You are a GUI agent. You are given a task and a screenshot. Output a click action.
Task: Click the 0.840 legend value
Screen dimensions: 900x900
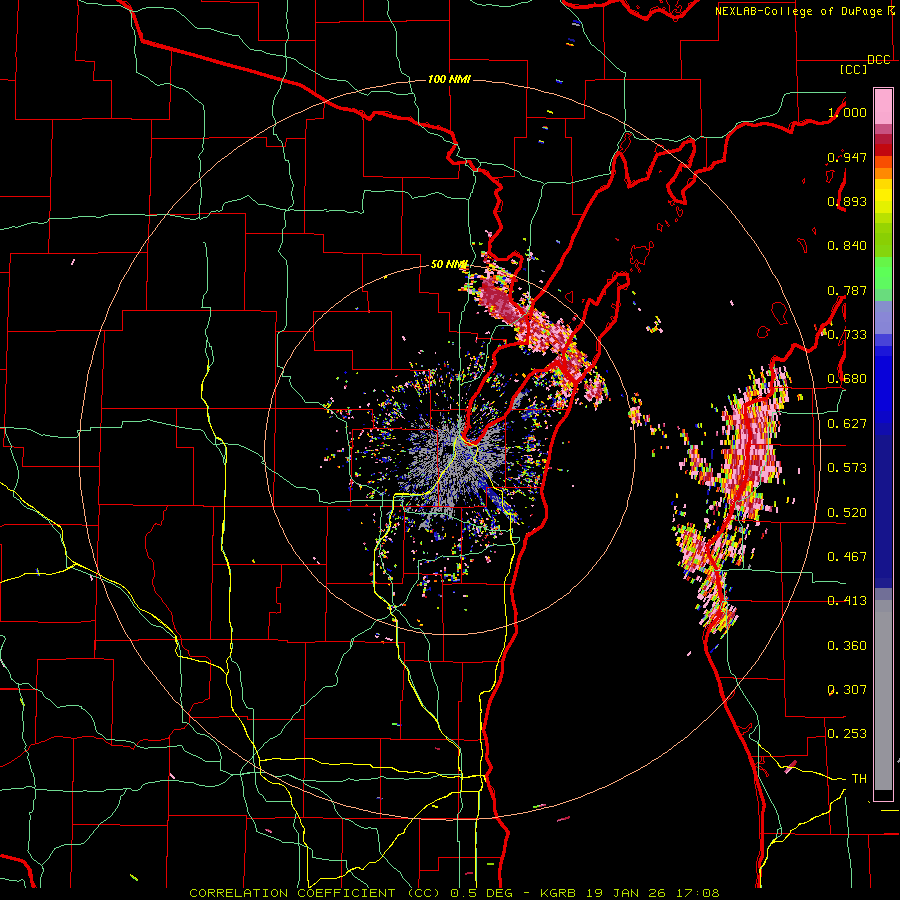[x=847, y=246]
